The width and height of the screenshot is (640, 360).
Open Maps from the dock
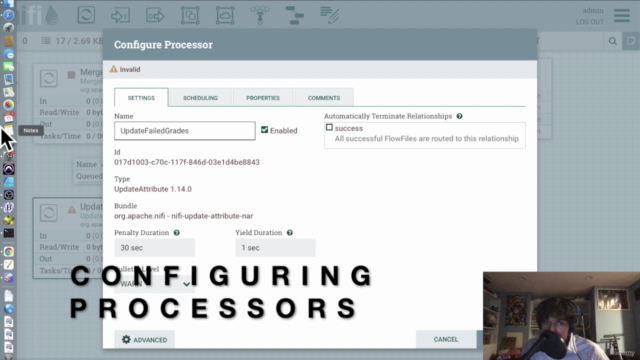9,92
